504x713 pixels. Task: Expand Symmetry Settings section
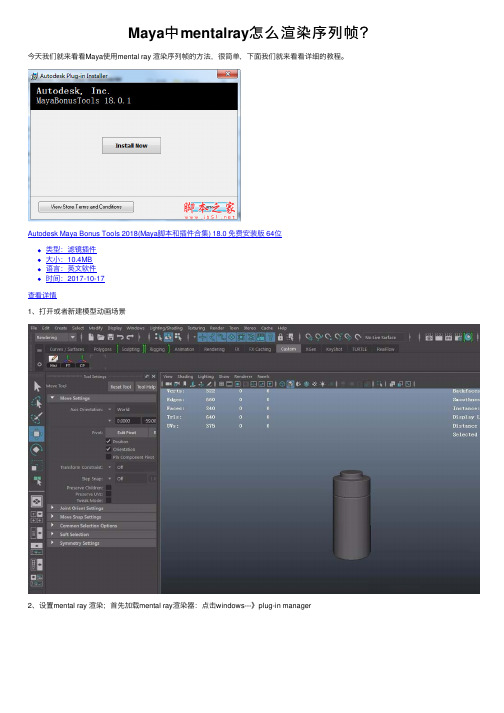point(102,543)
